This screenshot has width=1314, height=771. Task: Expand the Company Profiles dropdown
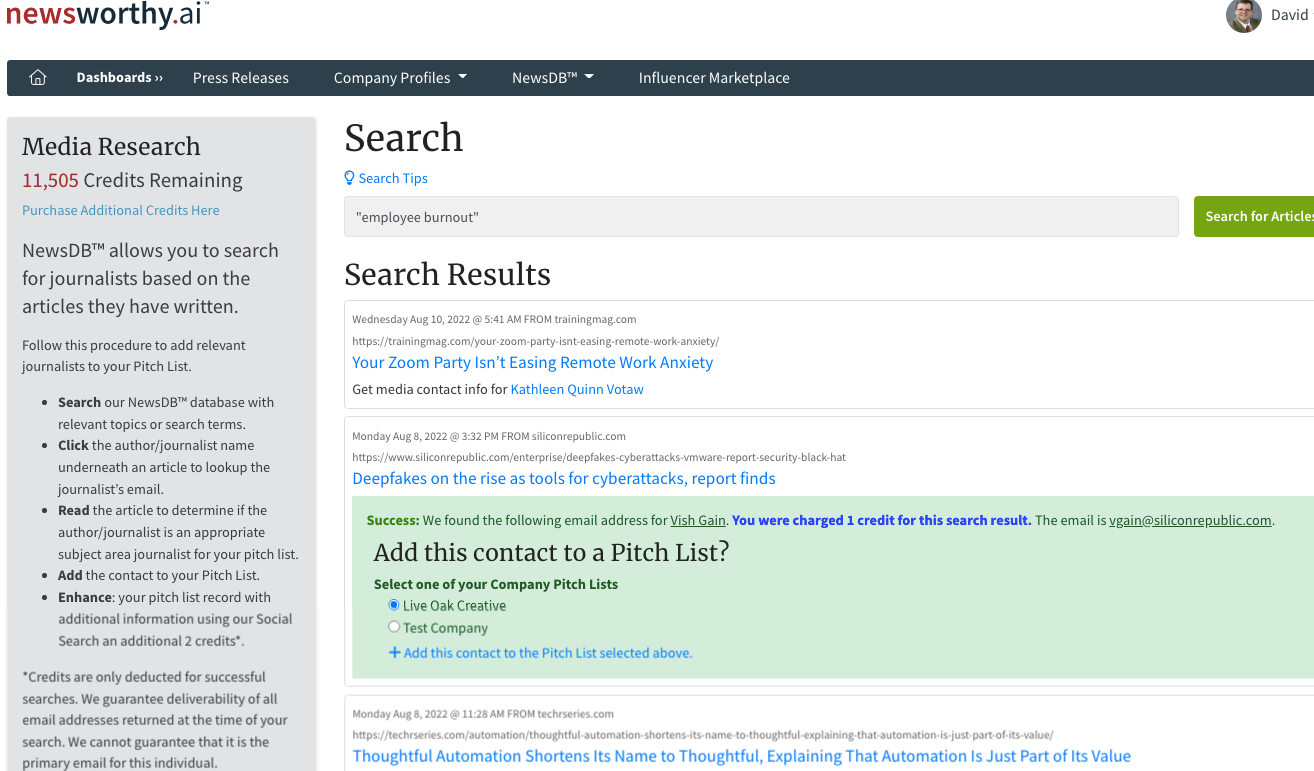[x=400, y=78]
